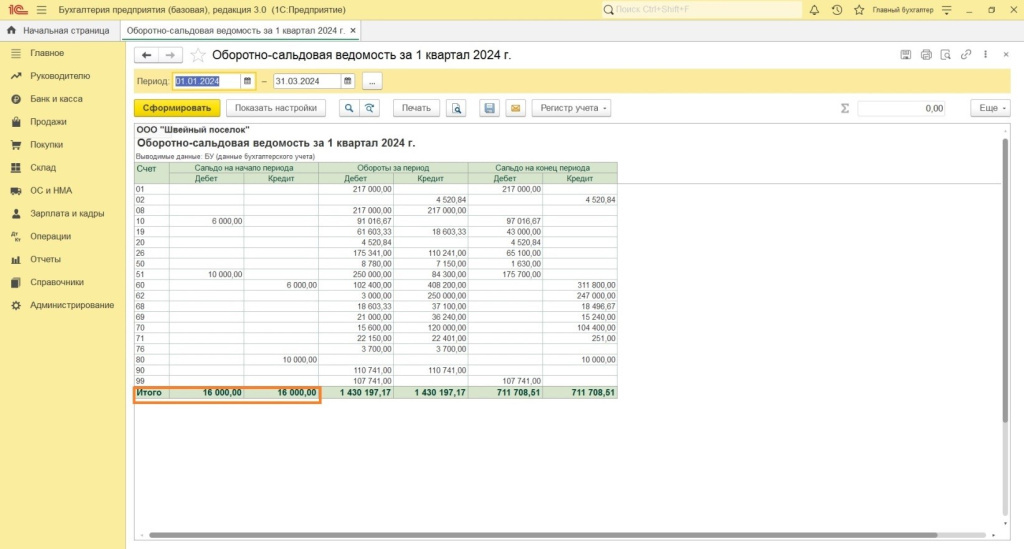Open the Зарплата и кадры section
The image size is (1024, 549).
pos(67,213)
